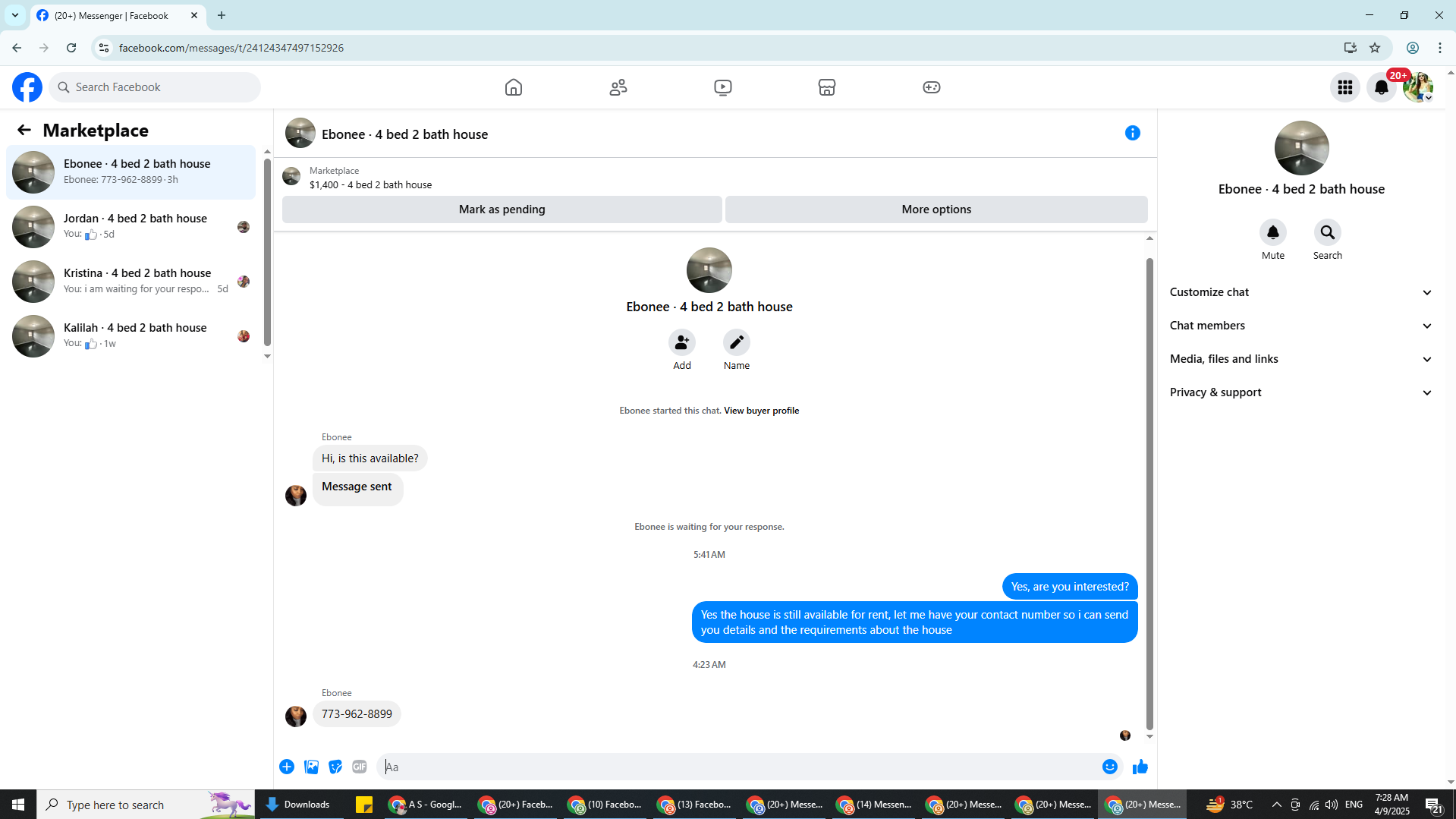
Task: Open Marketplace icon in top navigation
Action: [x=827, y=87]
